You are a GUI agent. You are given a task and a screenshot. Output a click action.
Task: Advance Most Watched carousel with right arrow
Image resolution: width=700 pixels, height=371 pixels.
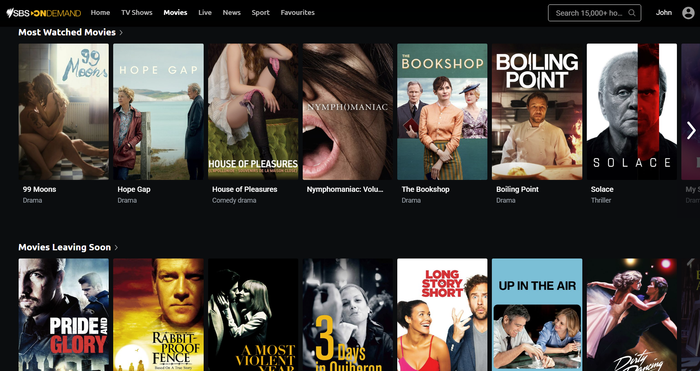point(691,130)
